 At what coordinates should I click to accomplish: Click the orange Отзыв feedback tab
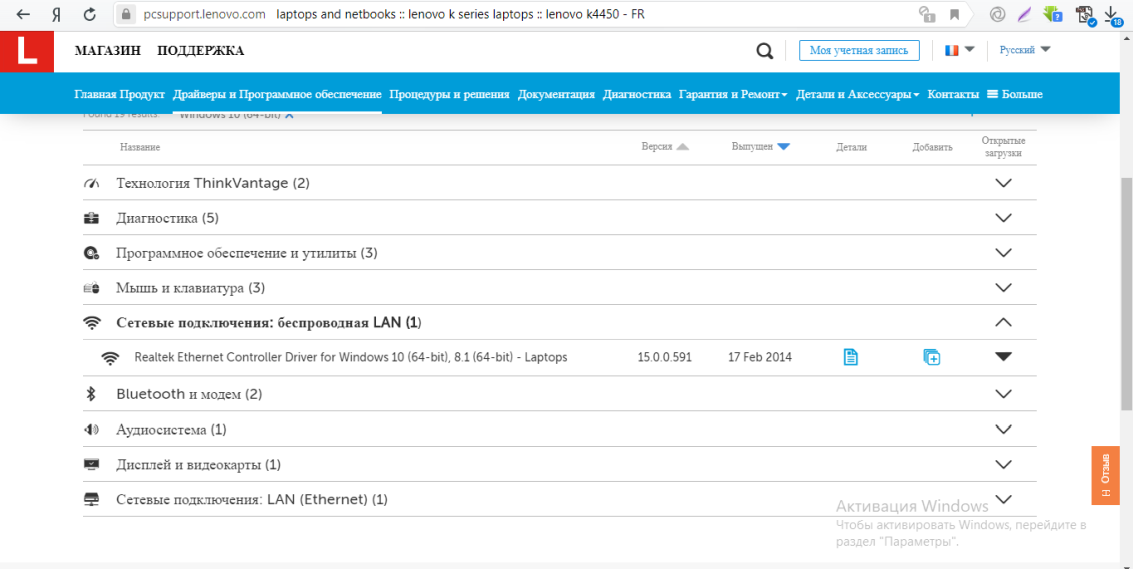coord(1105,475)
